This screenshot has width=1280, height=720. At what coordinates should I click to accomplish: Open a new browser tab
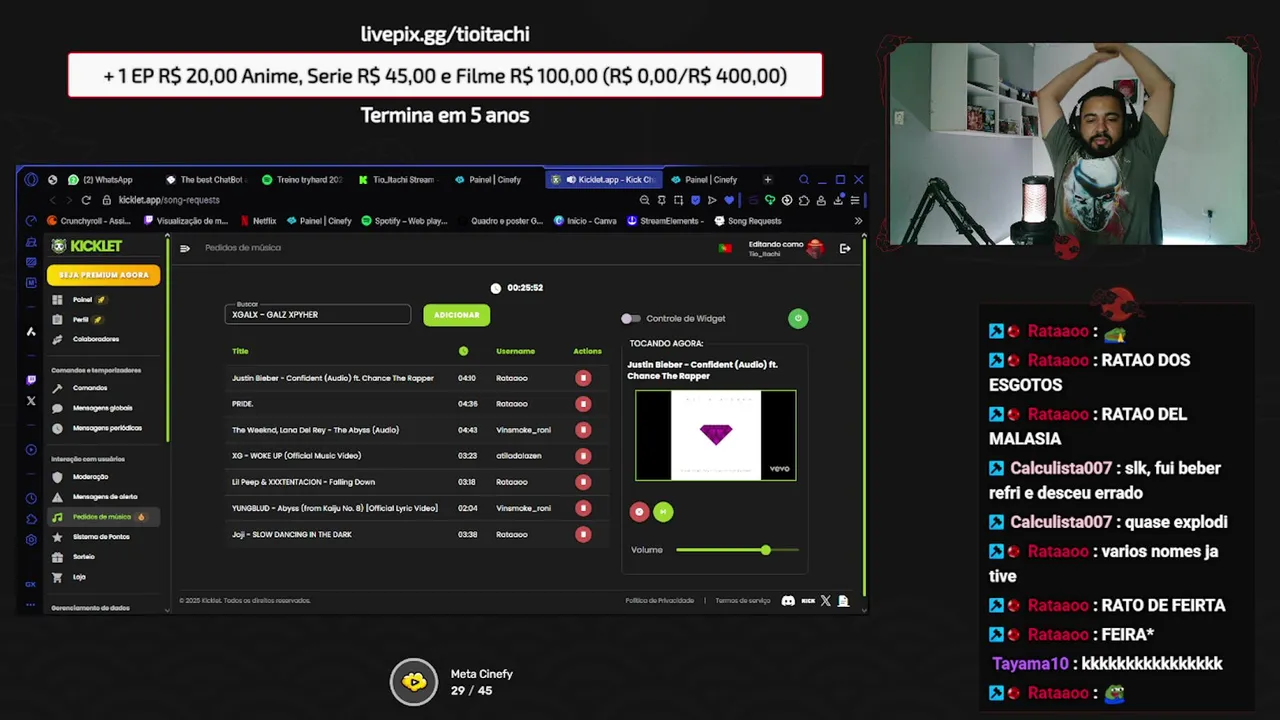click(767, 180)
